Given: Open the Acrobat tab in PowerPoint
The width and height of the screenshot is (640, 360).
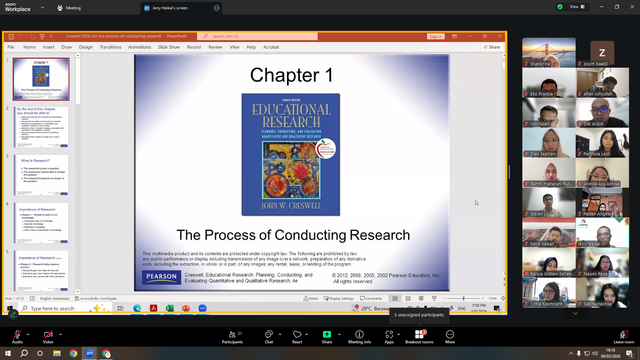Looking at the screenshot, I should 271,47.
